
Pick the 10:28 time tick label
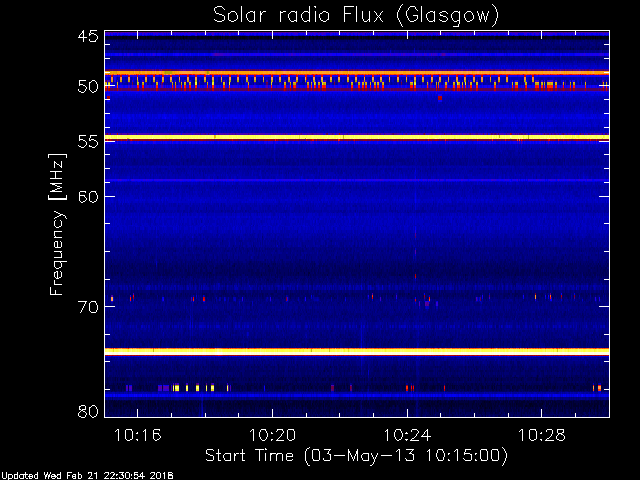(x=542, y=435)
